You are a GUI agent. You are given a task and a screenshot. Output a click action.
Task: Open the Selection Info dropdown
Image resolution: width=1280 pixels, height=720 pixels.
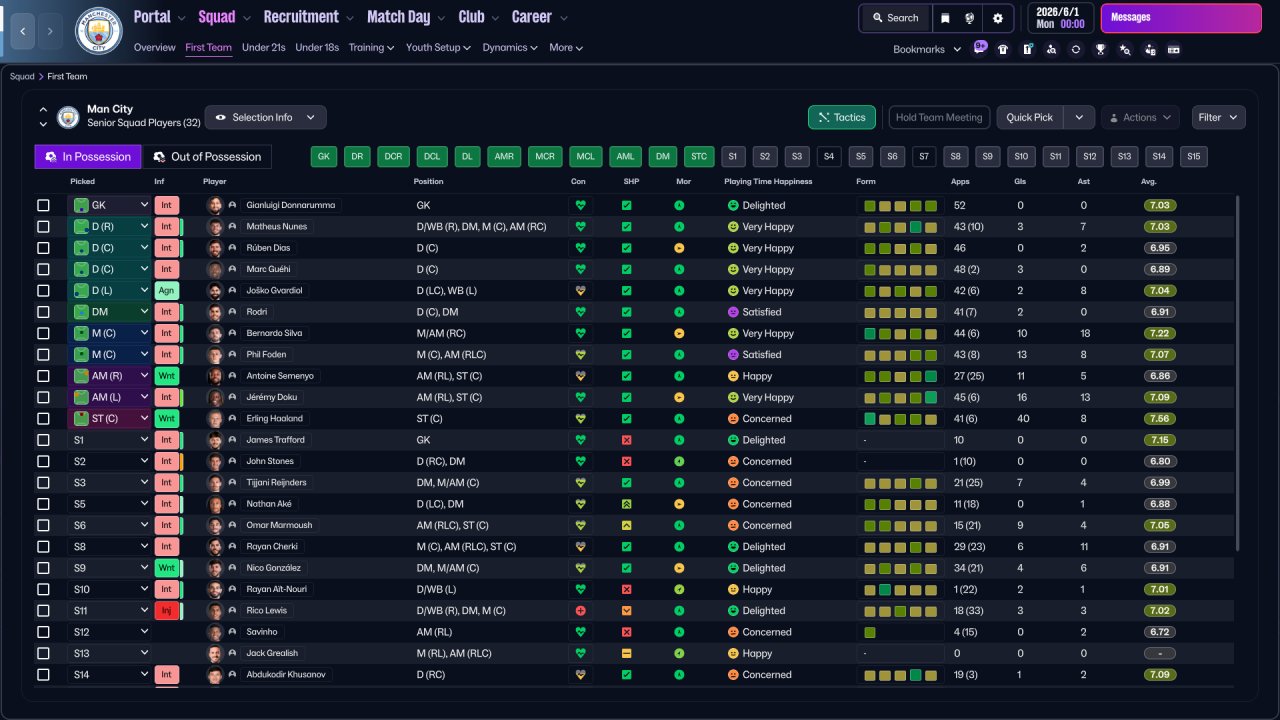(265, 117)
